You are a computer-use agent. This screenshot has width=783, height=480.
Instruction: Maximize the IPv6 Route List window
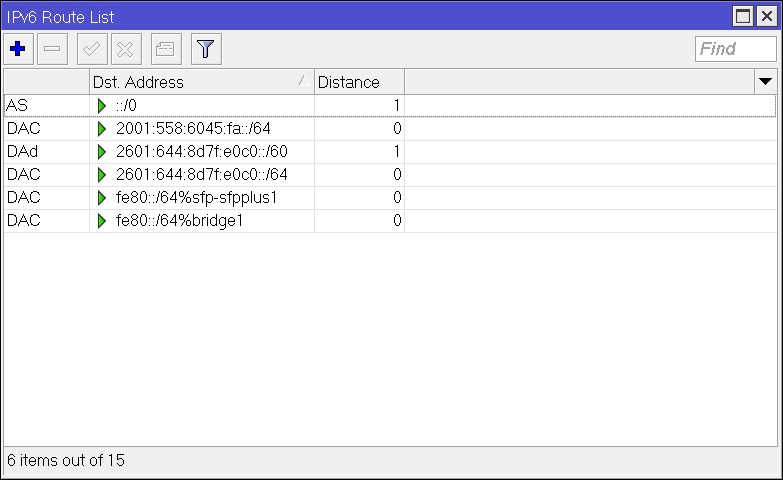click(743, 16)
